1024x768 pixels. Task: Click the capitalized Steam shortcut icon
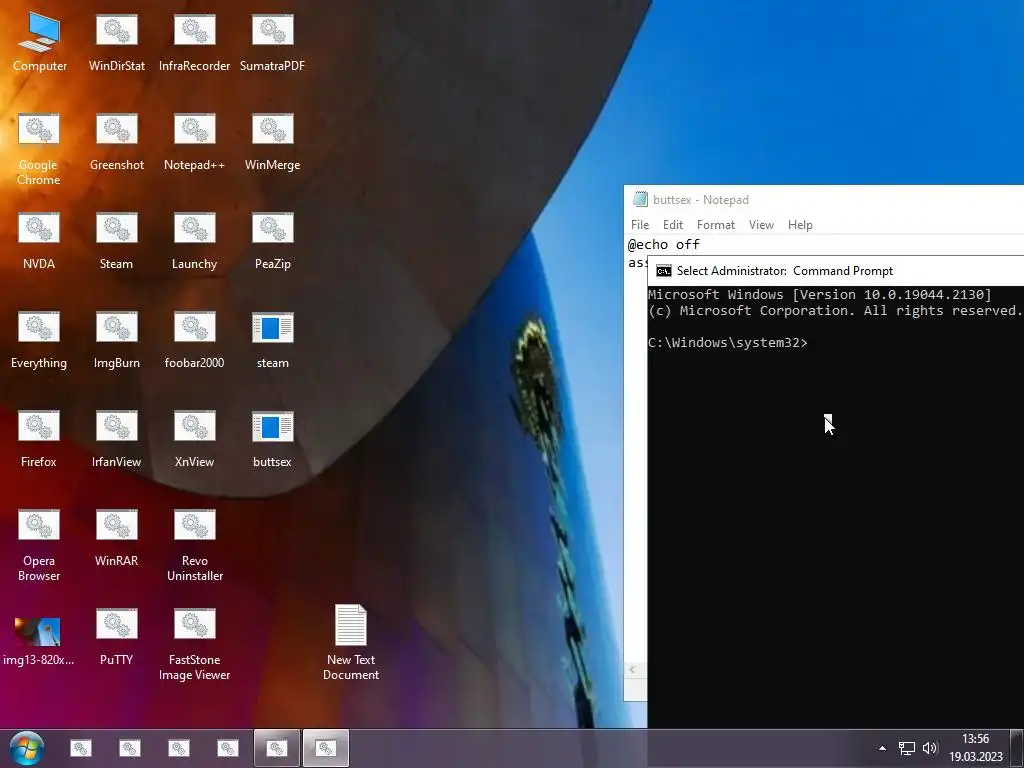117,241
